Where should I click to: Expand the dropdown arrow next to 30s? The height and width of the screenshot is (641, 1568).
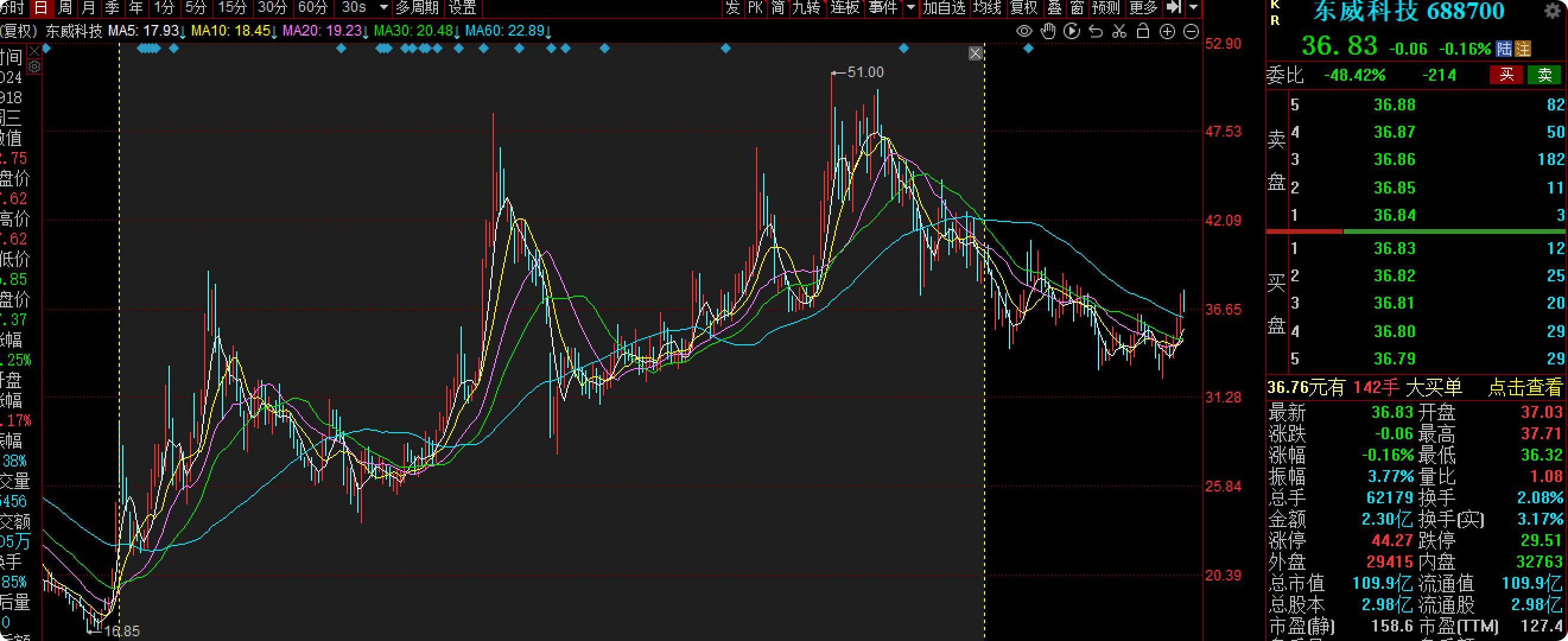coord(383,7)
